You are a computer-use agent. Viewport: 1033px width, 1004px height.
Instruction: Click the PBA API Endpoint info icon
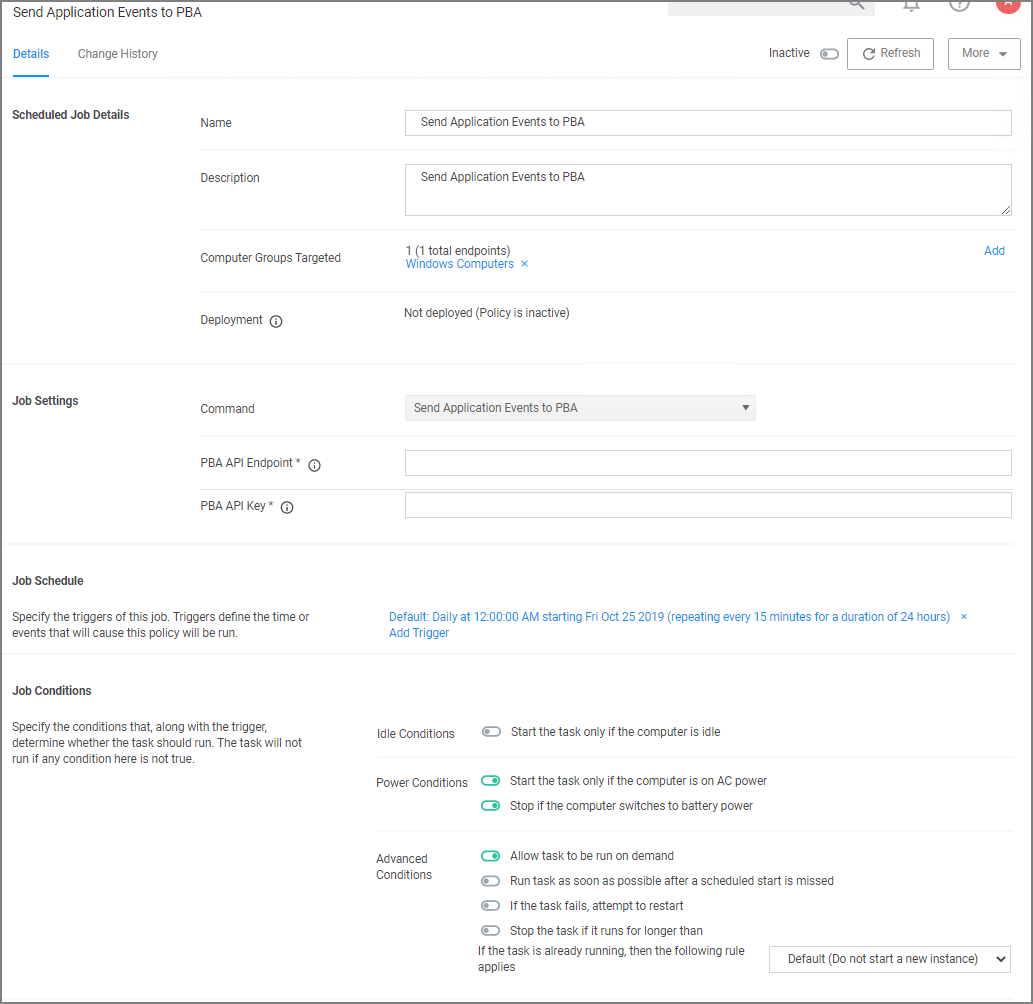coord(314,465)
